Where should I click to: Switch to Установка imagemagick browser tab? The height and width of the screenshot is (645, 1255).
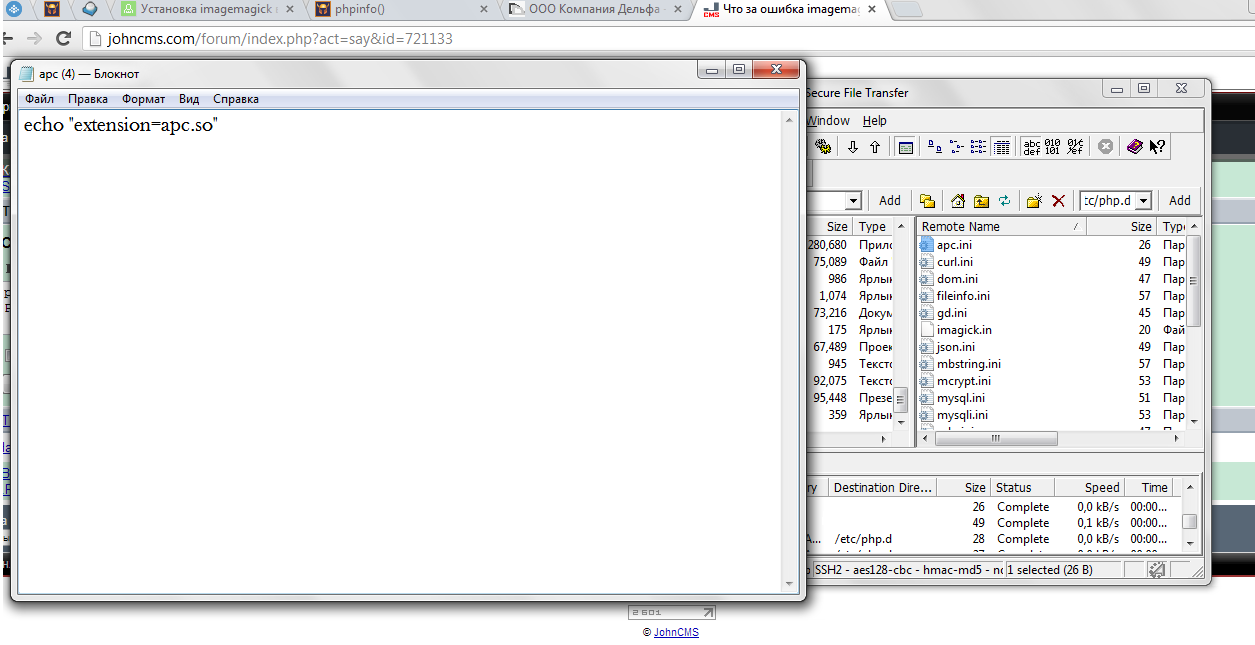205,10
